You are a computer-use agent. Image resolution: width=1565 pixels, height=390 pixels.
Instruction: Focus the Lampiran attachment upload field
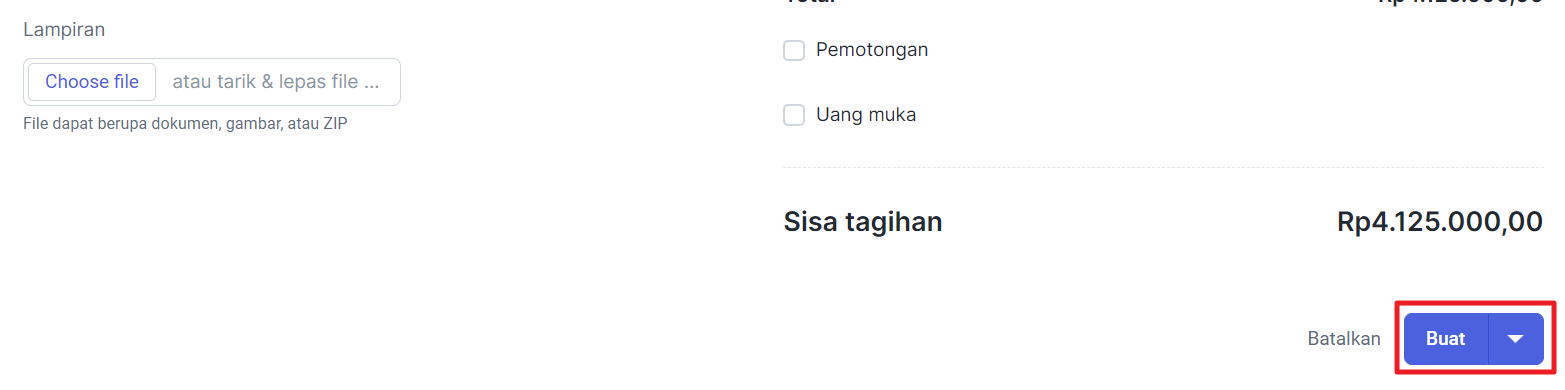pyautogui.click(x=212, y=82)
